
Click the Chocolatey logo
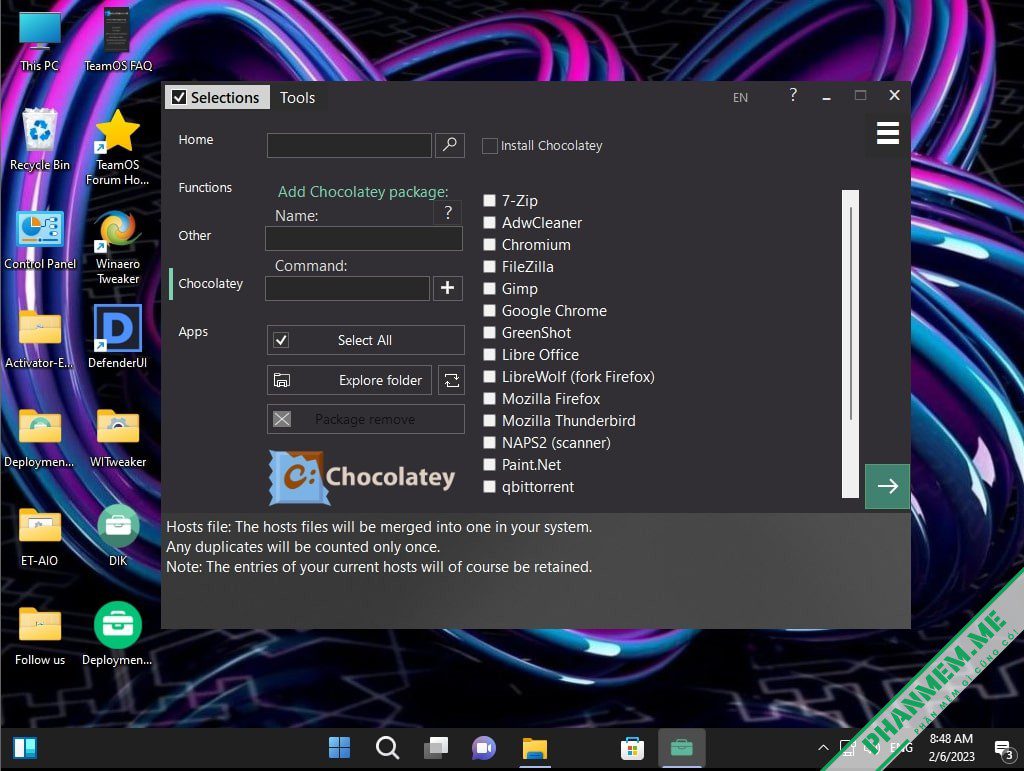[362, 477]
